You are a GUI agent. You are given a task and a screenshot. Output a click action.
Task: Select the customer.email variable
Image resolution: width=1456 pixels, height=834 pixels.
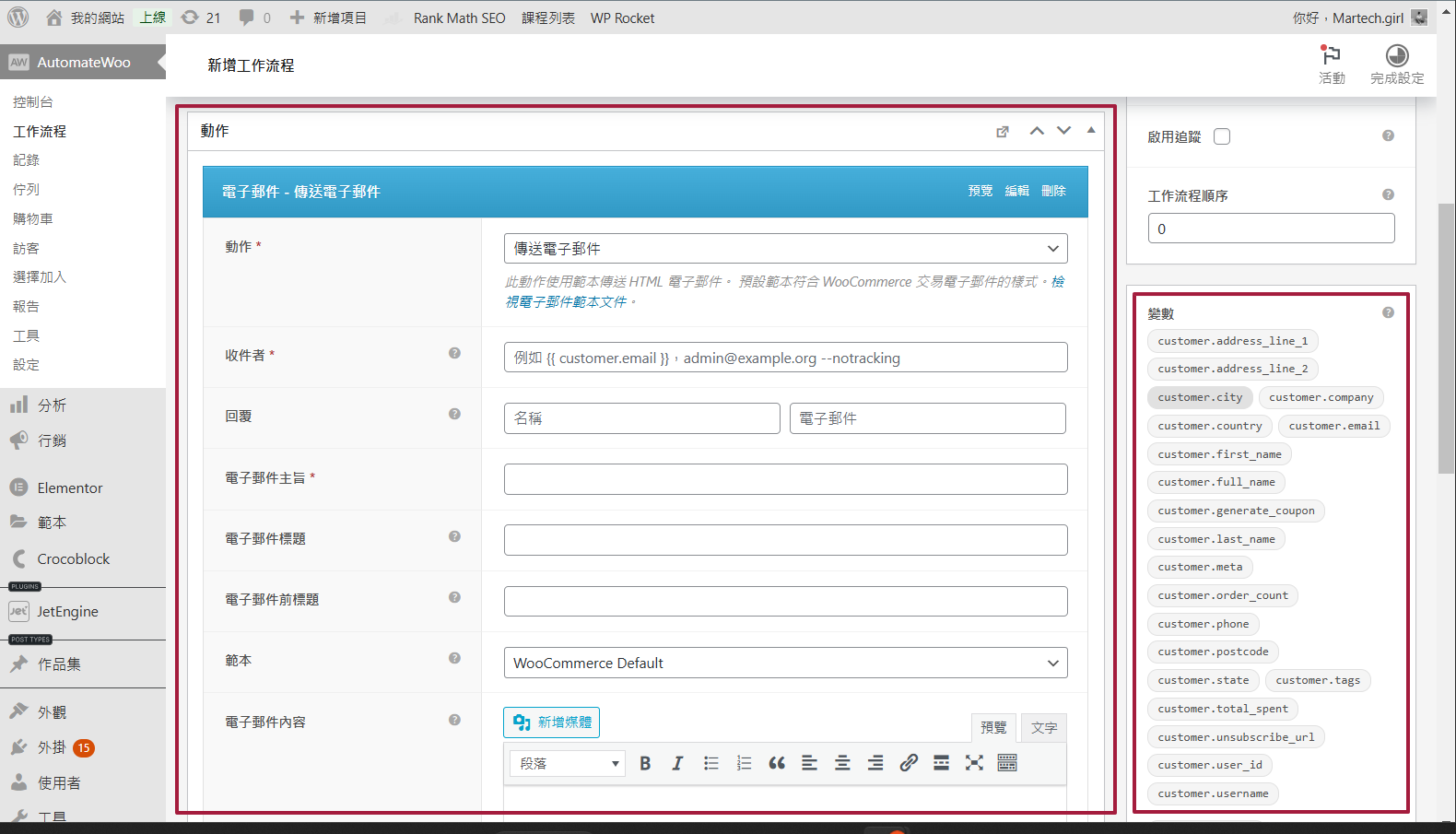tap(1334, 426)
